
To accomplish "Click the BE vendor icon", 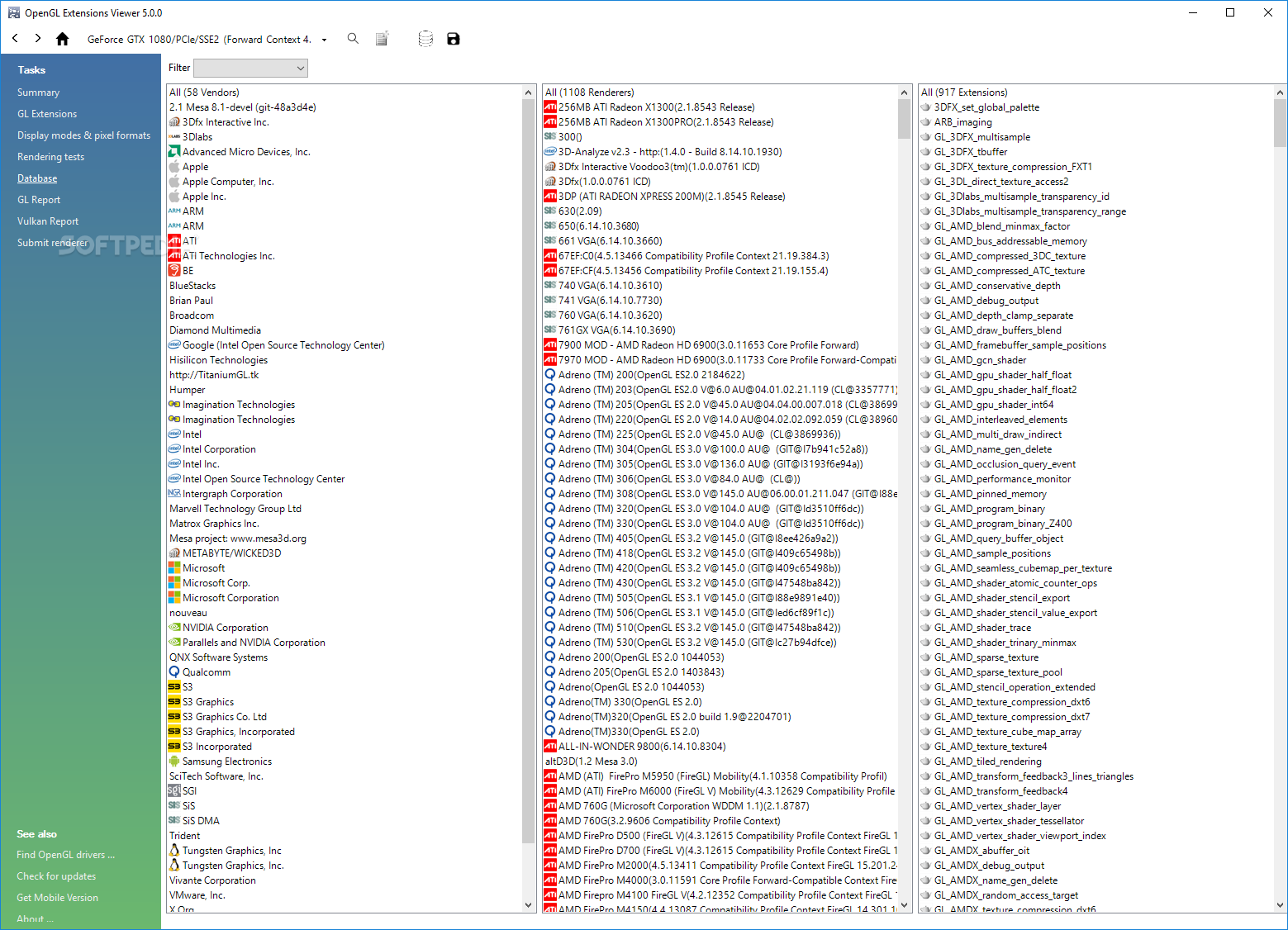I will [174, 271].
